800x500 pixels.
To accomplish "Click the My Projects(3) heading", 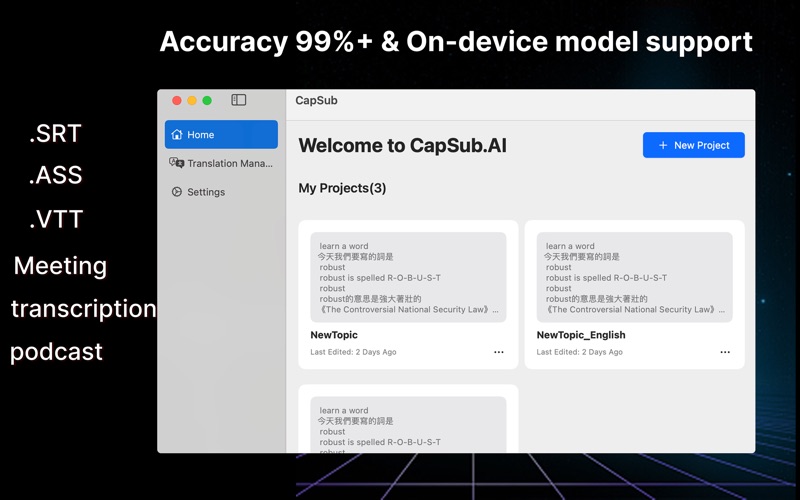I will tap(342, 188).
